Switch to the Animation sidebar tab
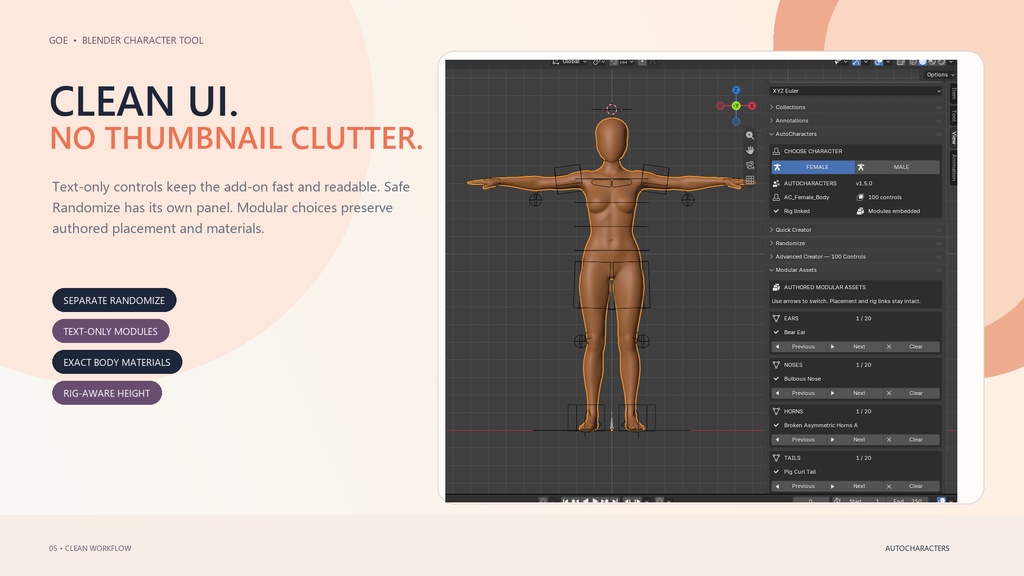The image size is (1024, 576). [953, 168]
